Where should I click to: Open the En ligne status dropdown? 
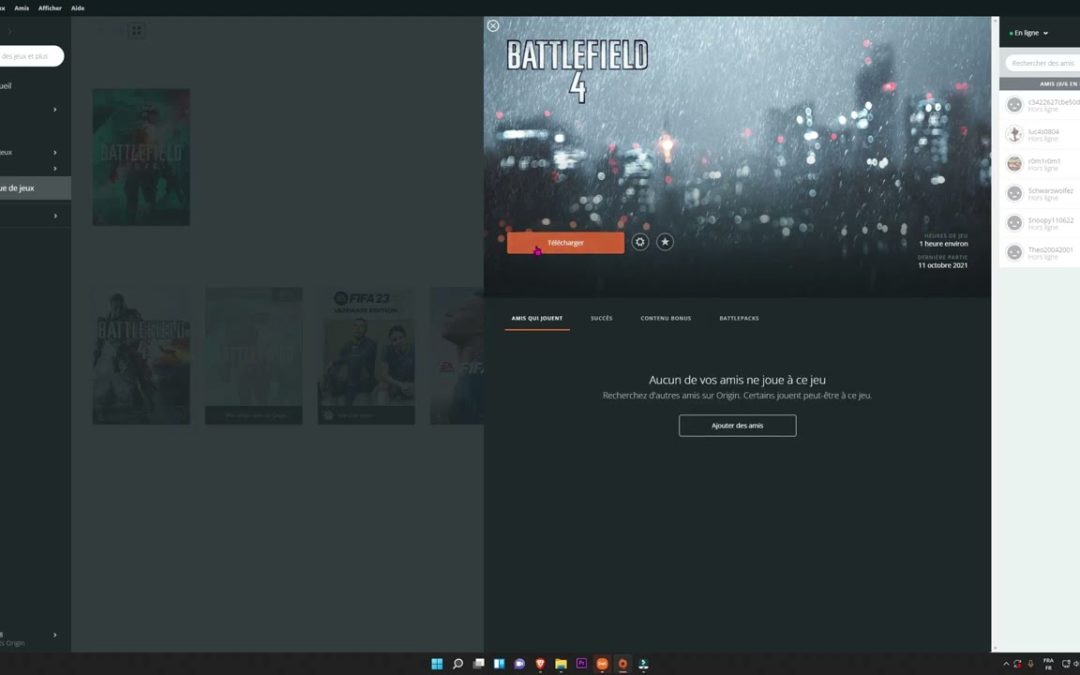pyautogui.click(x=1029, y=33)
